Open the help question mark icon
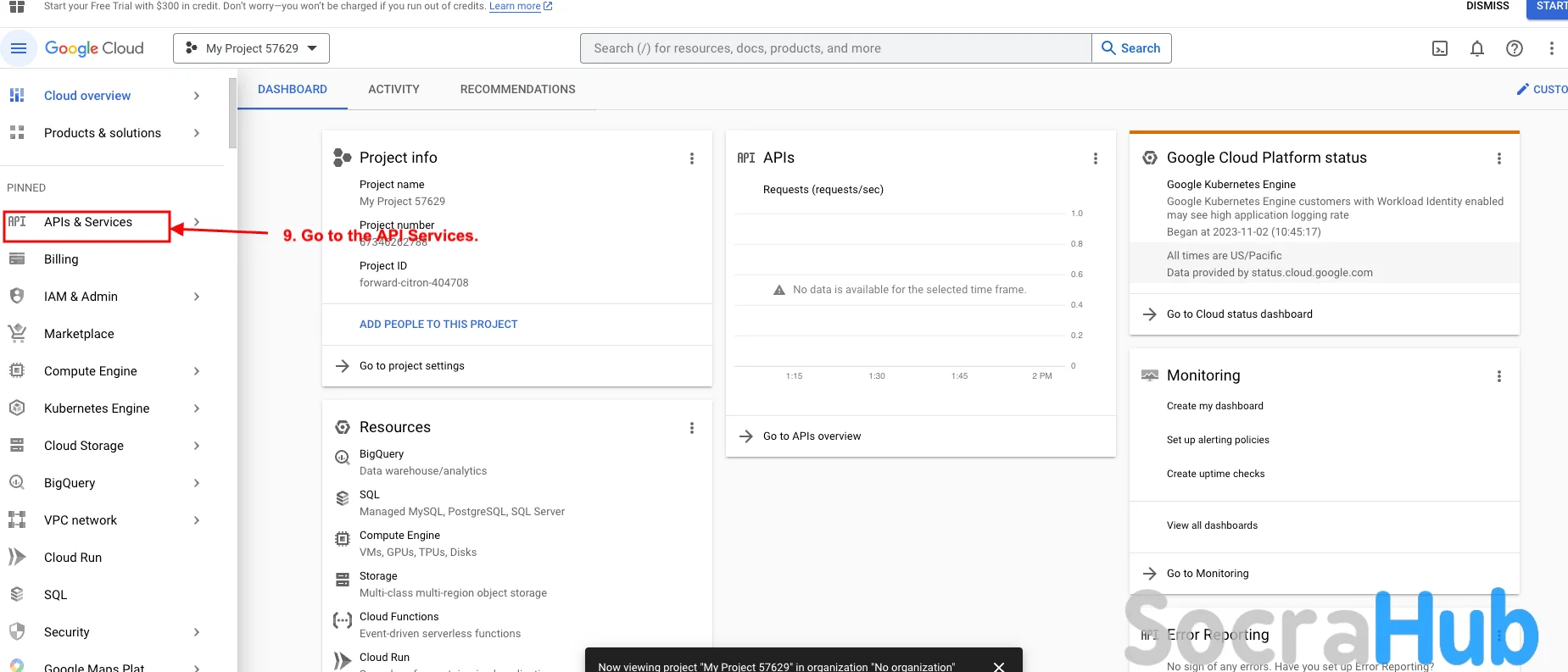This screenshot has width=1568, height=672. (x=1515, y=48)
